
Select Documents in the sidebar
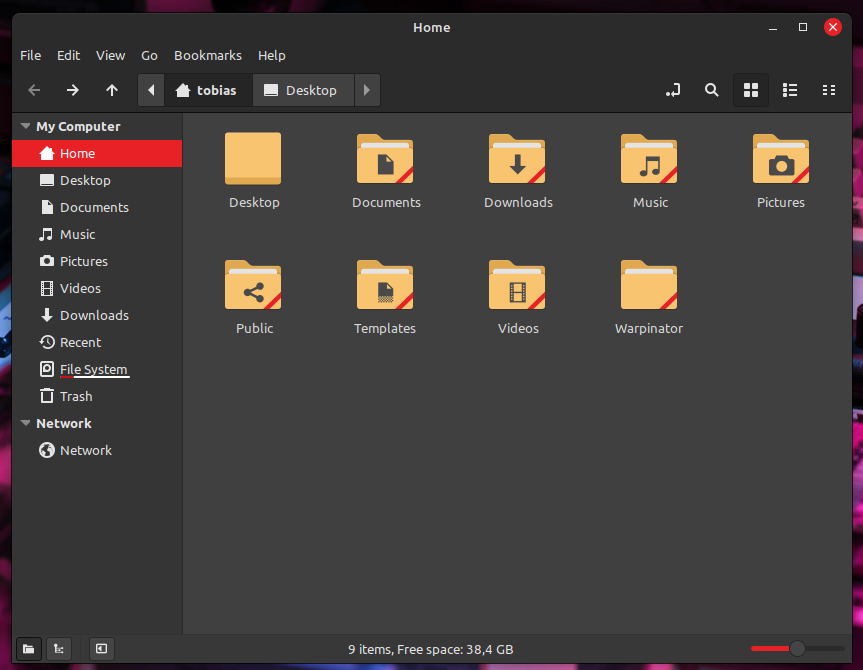(x=97, y=208)
